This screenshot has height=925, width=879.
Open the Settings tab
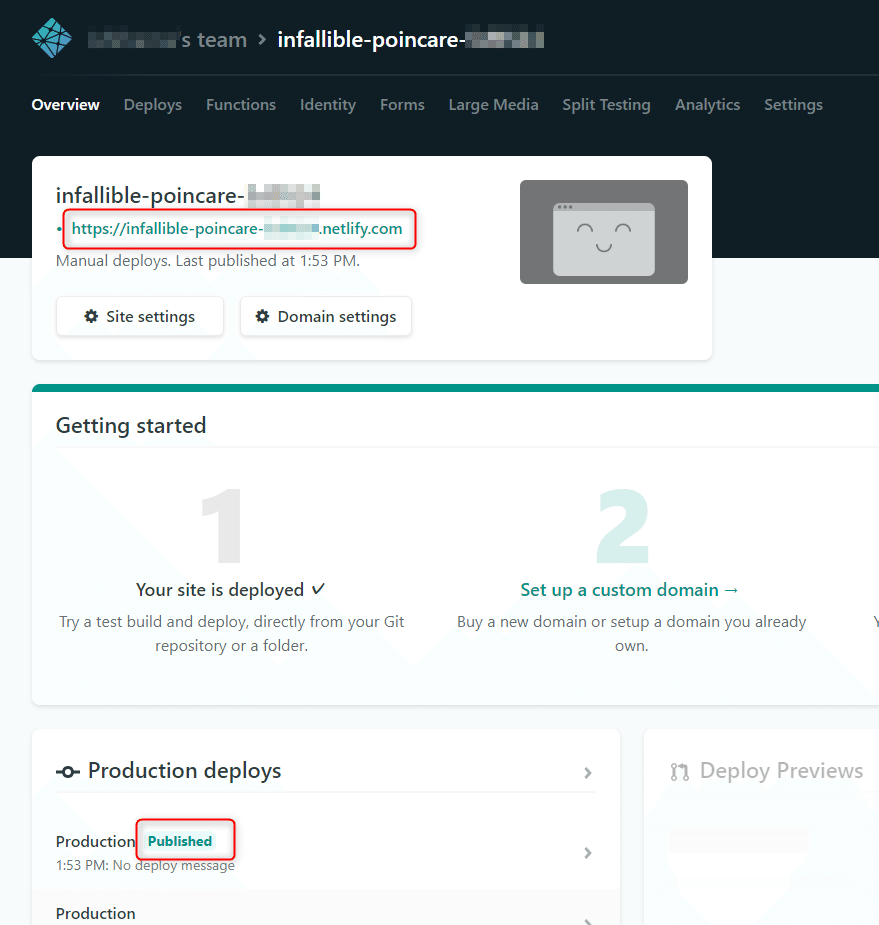point(793,105)
